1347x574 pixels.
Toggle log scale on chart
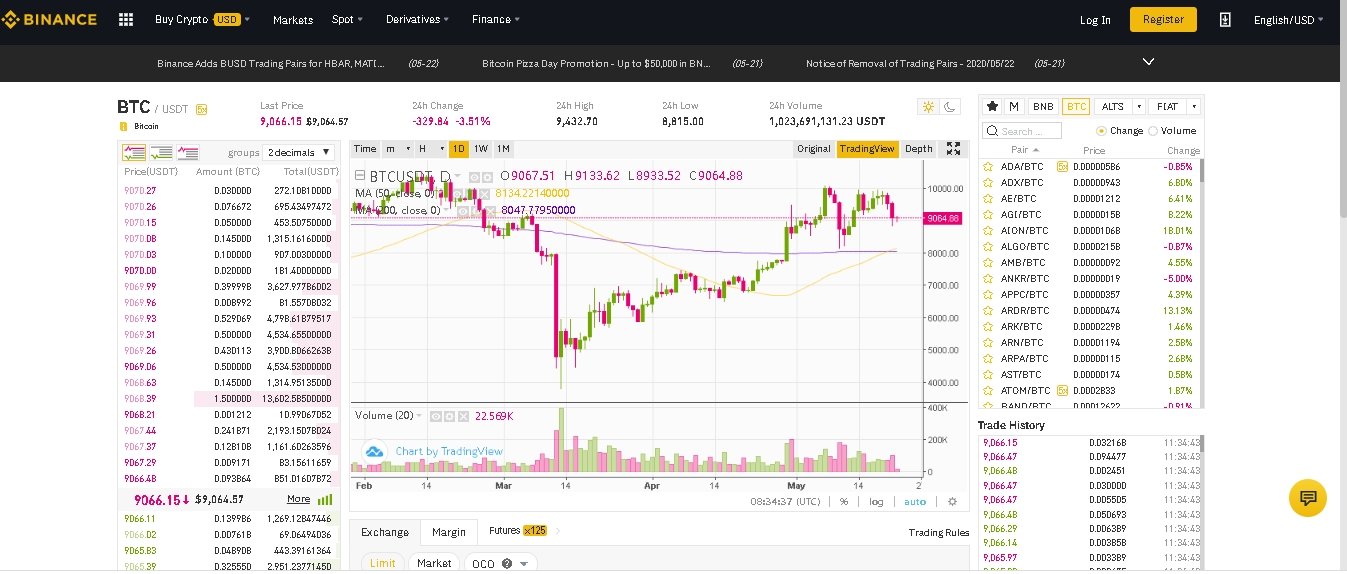click(x=876, y=502)
